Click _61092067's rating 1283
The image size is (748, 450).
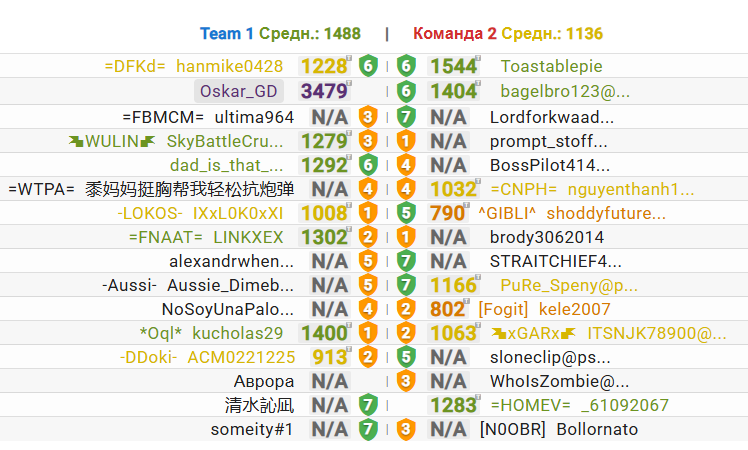click(x=454, y=405)
